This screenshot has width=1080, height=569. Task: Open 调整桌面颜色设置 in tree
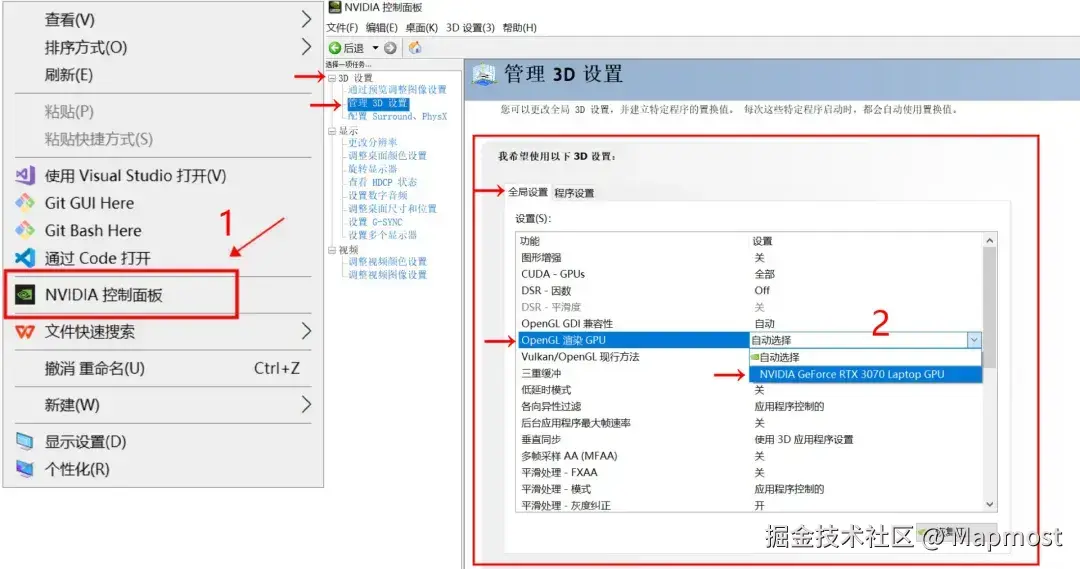387,156
